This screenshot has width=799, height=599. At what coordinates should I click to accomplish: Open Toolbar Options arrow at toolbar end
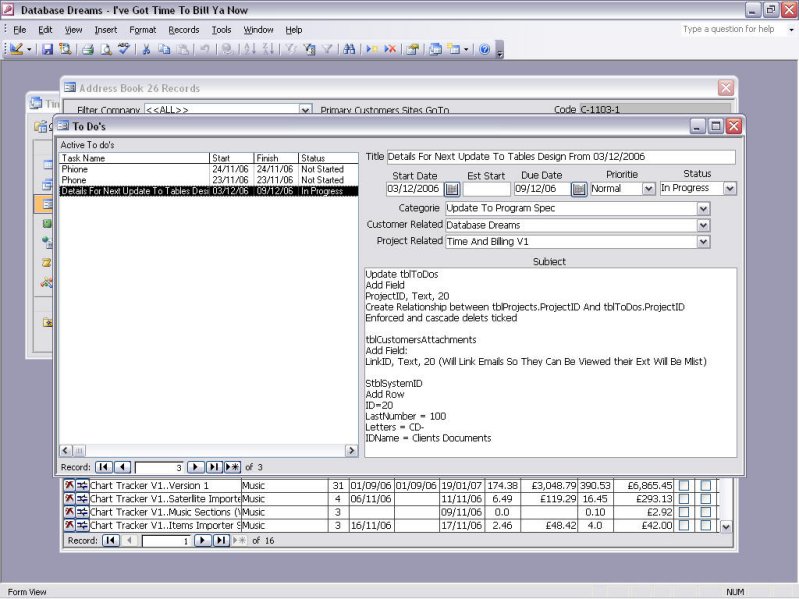coord(500,50)
